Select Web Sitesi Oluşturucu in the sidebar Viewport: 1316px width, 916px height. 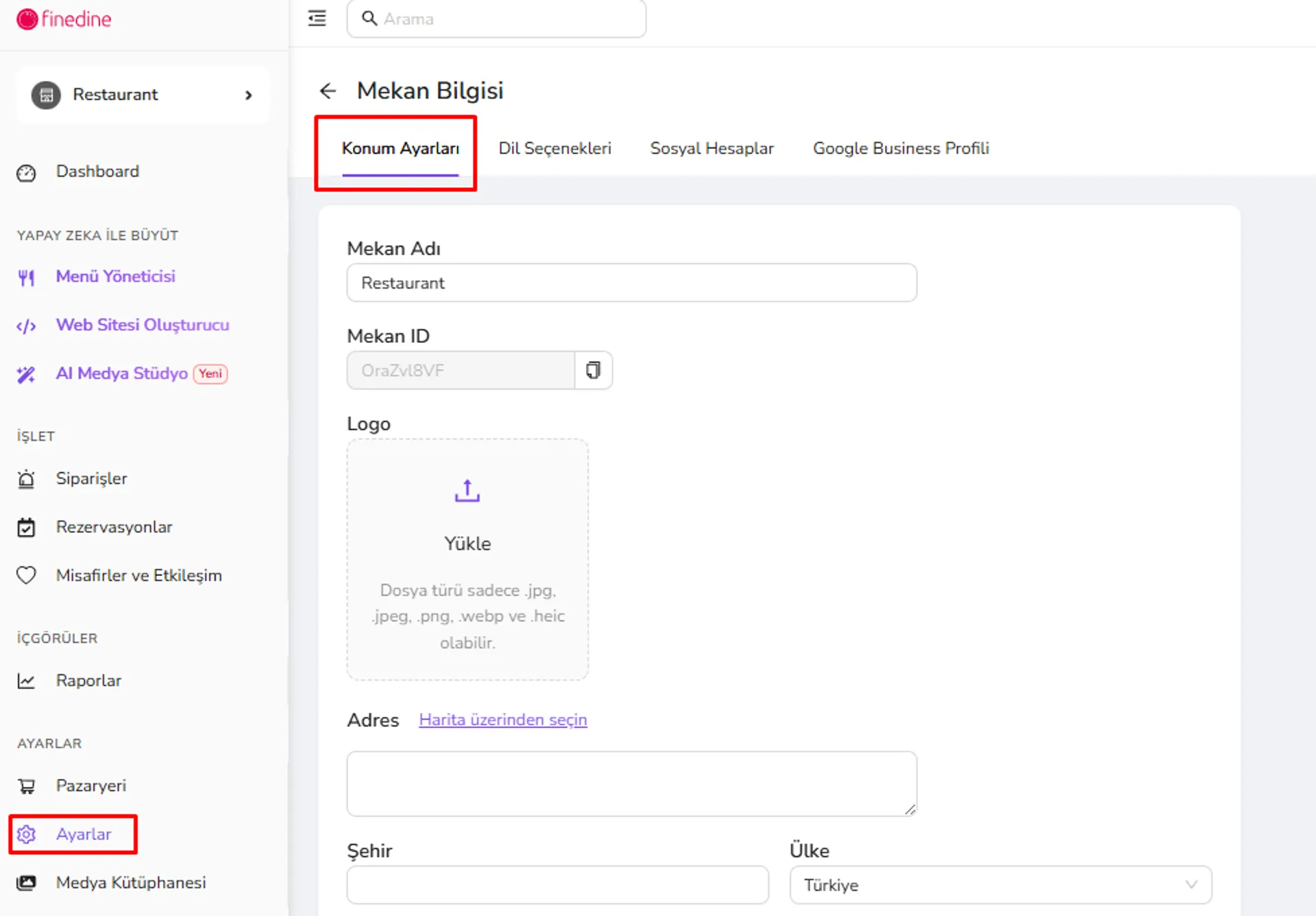tap(142, 325)
